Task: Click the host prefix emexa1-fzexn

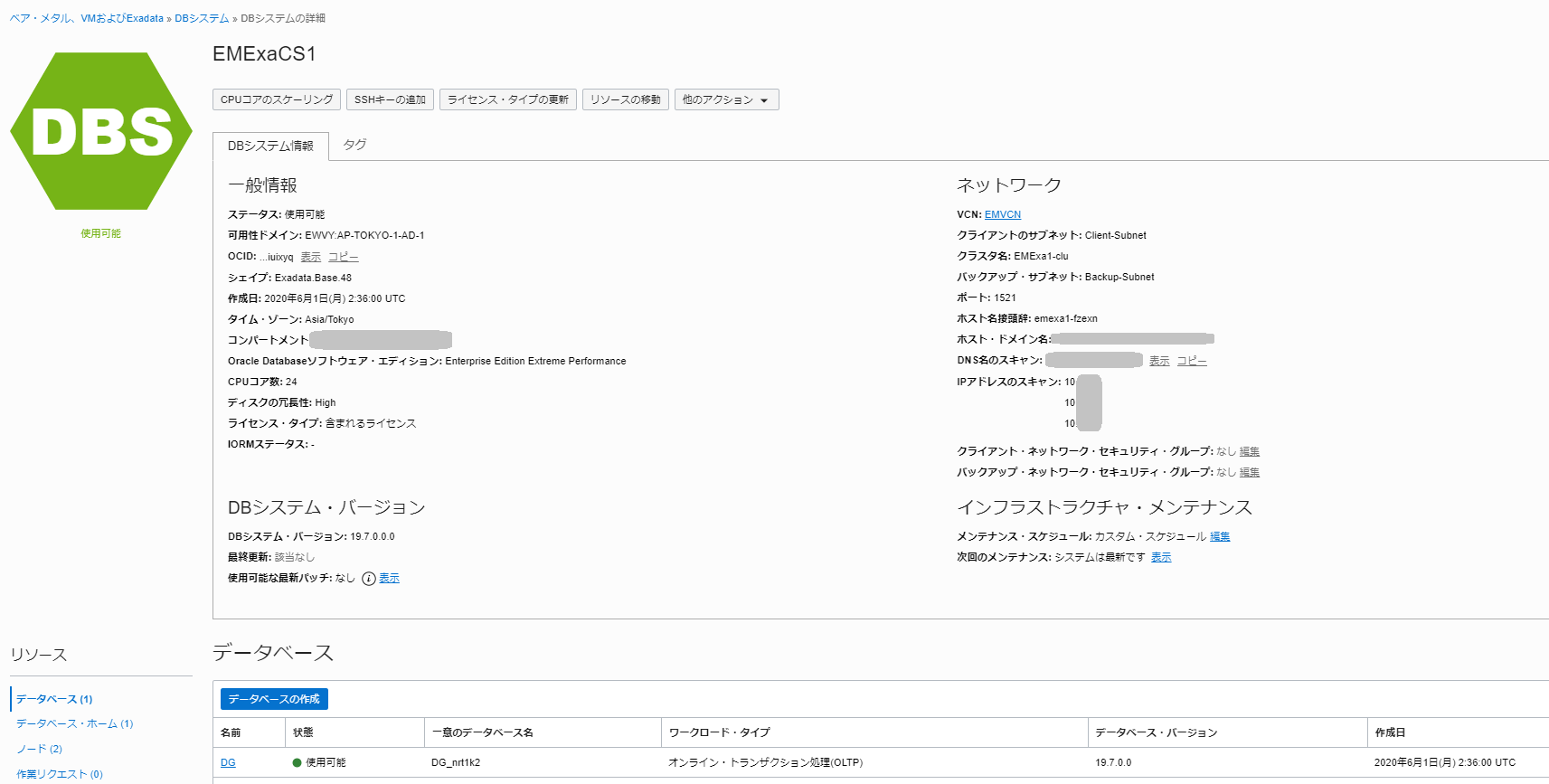Action: [1066, 318]
